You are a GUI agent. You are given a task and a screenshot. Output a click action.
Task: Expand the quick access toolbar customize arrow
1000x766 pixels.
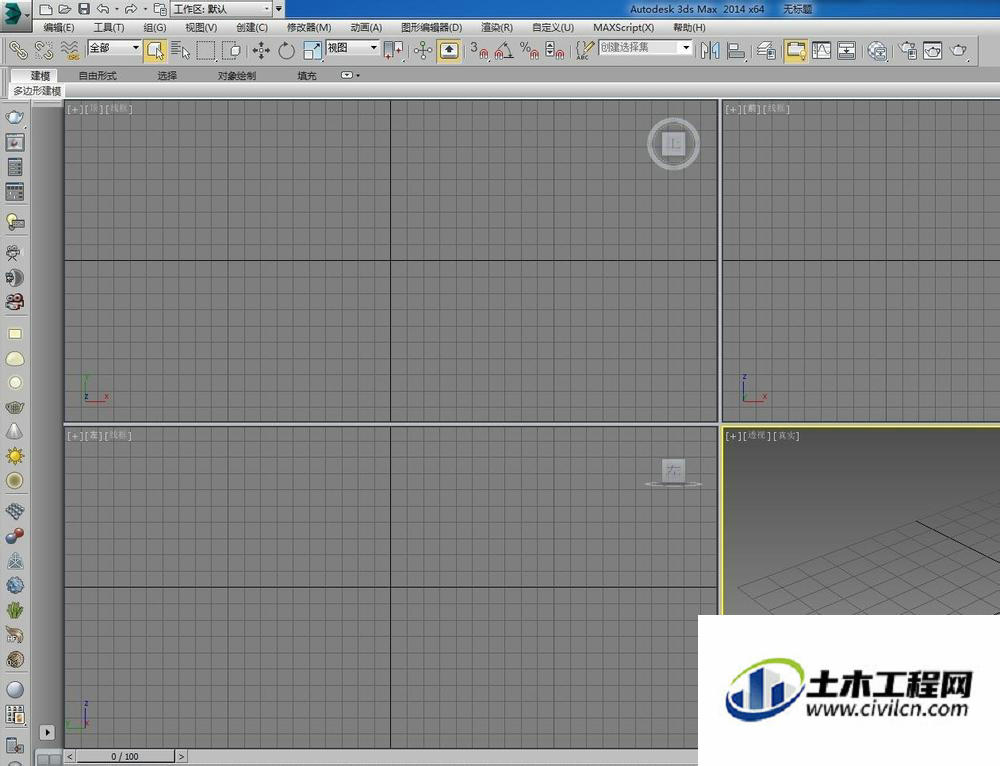click(279, 9)
